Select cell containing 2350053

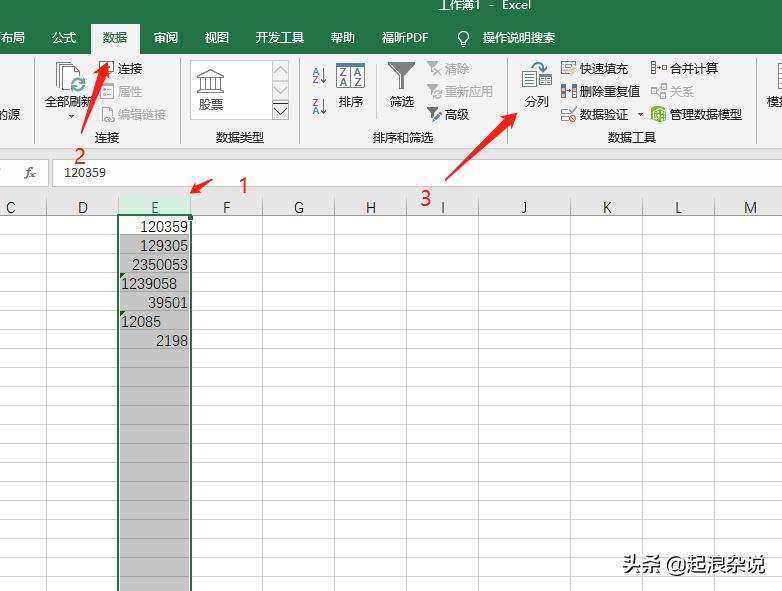(x=155, y=264)
